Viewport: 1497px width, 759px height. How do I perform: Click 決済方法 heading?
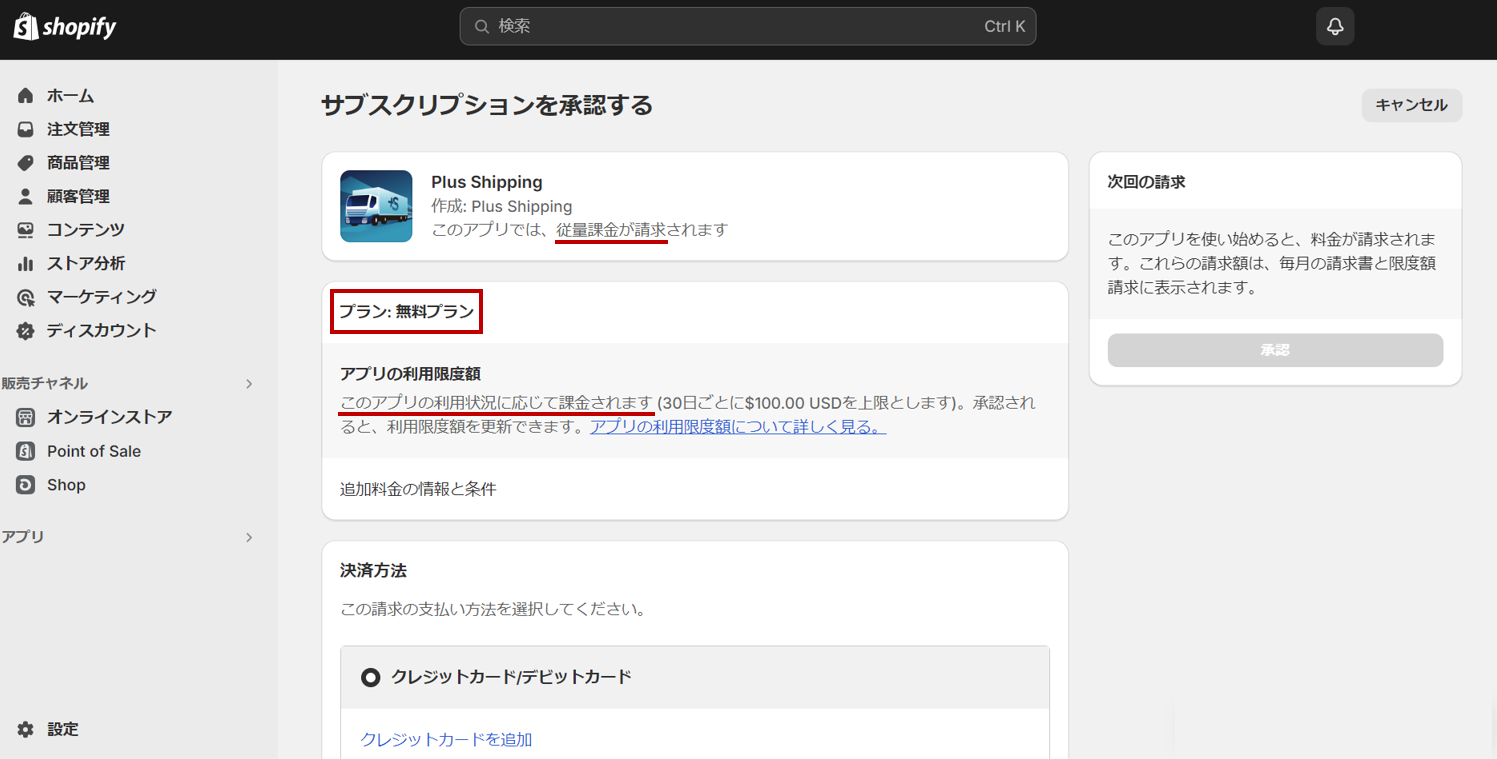373,571
